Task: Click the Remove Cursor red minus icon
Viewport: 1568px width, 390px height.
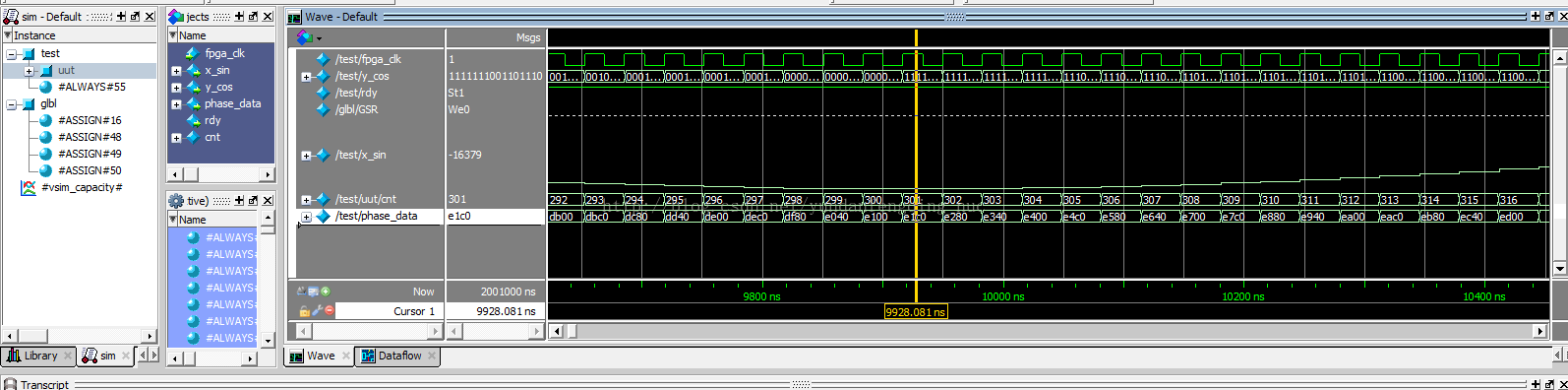Action: coord(330,310)
